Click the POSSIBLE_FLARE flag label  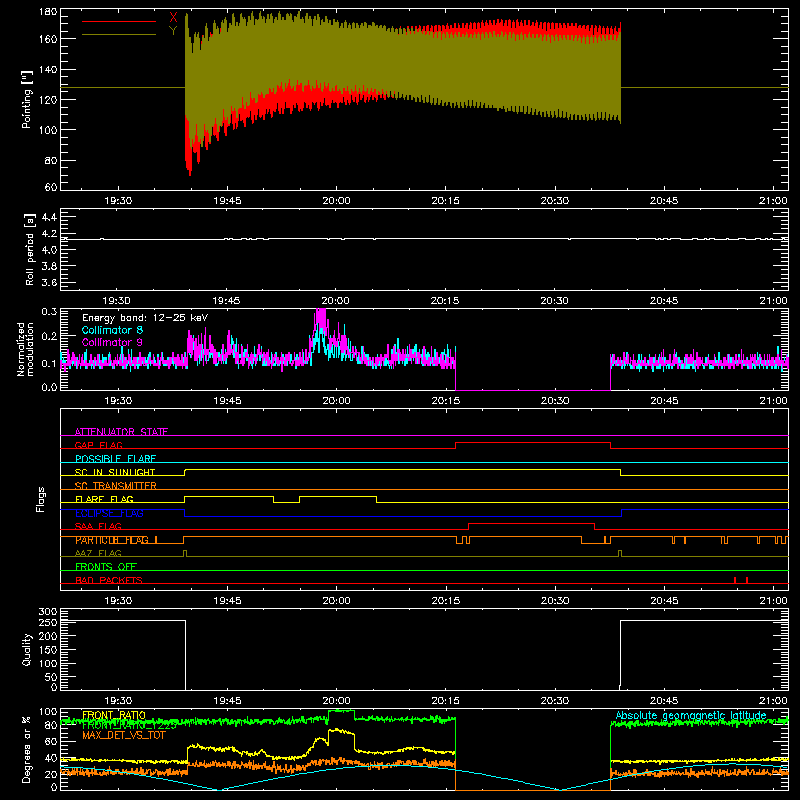(115, 459)
